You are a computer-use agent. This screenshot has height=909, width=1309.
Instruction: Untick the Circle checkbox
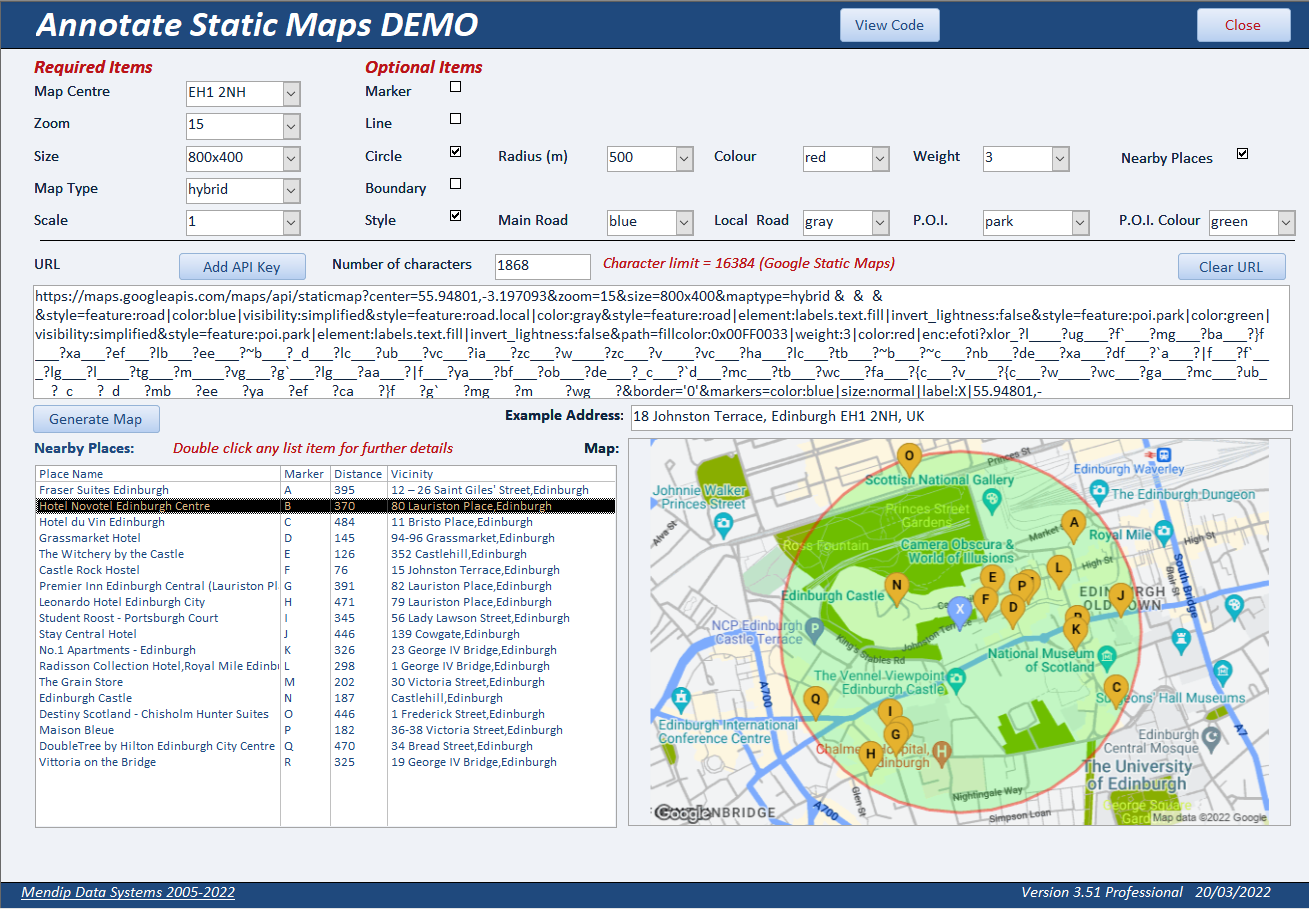(456, 152)
